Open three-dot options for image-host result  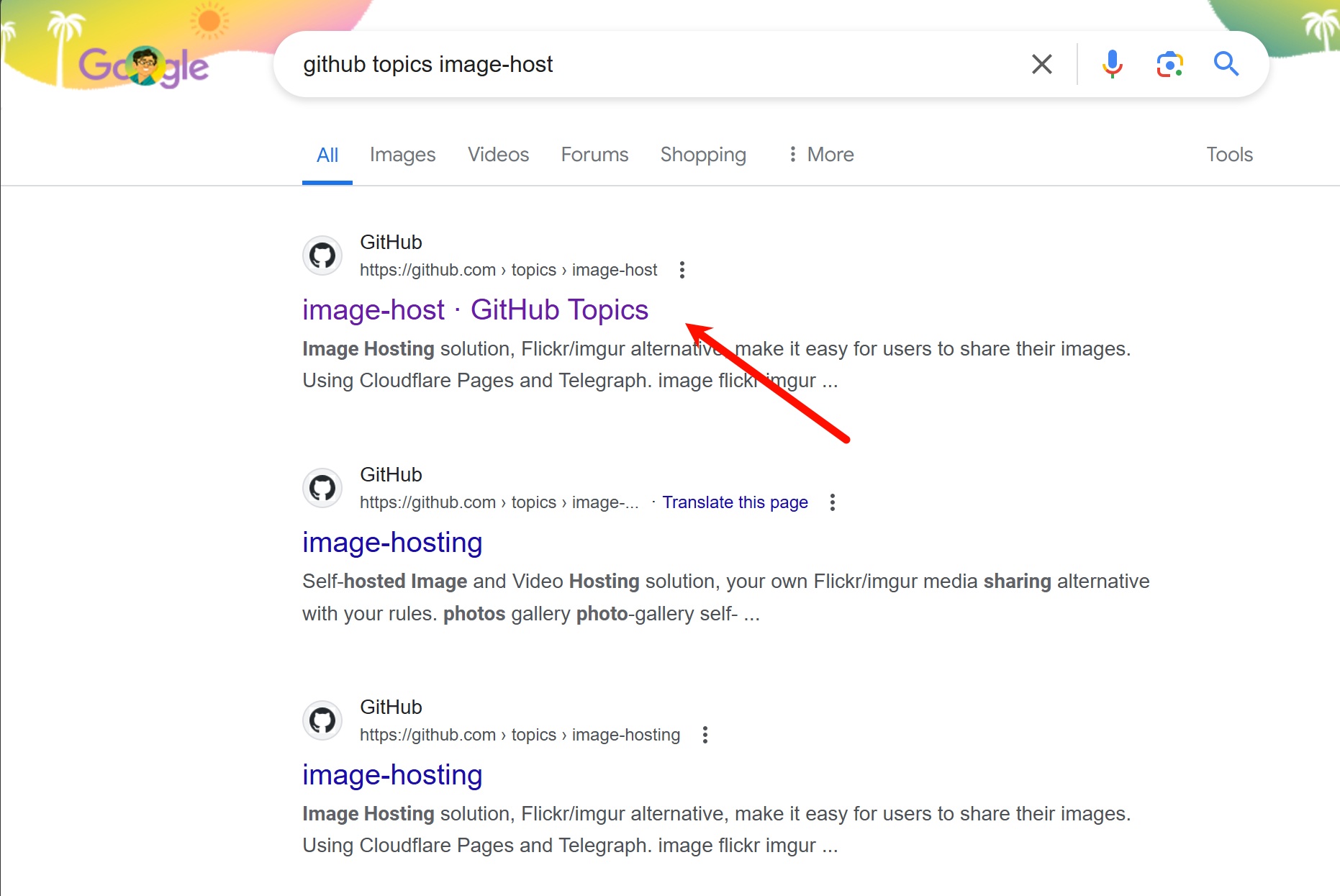682,270
